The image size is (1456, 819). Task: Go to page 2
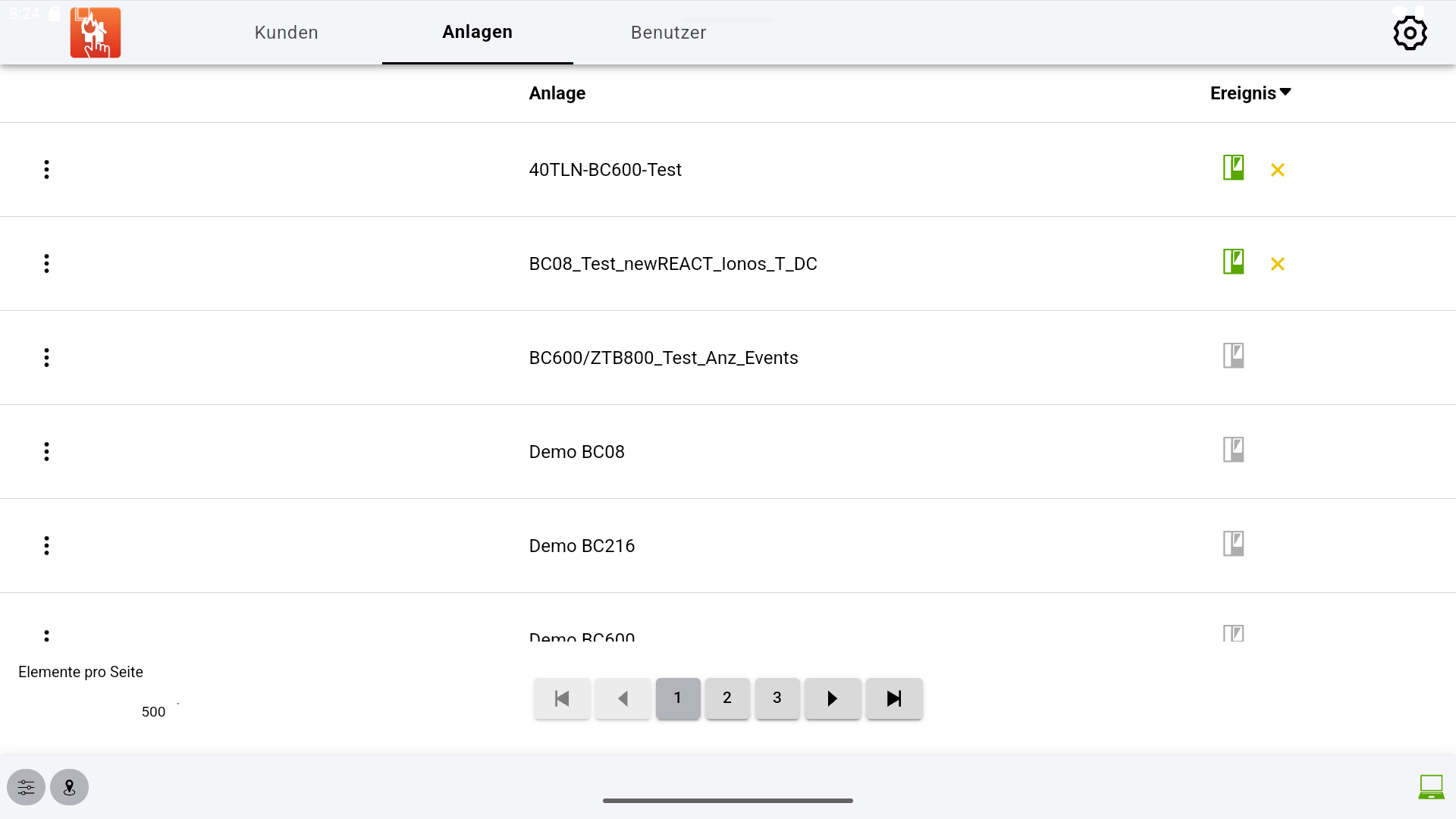pyautogui.click(x=727, y=698)
